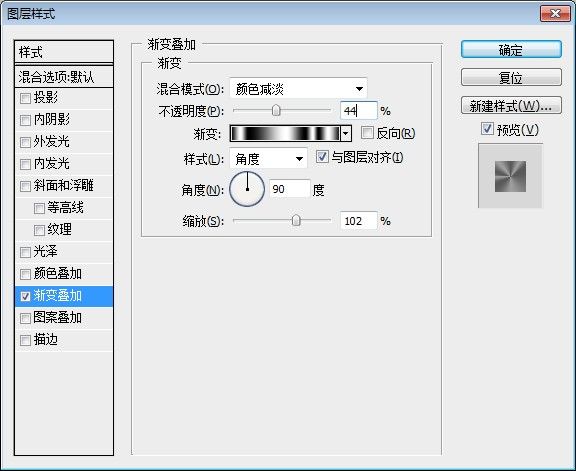Tick the 描边 stroke checkbox
The image size is (576, 471).
(25, 340)
